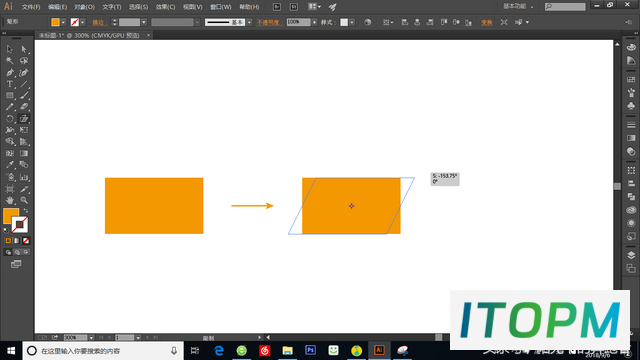640x360 pixels.
Task: Choose the Direct Selection tool
Action: click(24, 49)
